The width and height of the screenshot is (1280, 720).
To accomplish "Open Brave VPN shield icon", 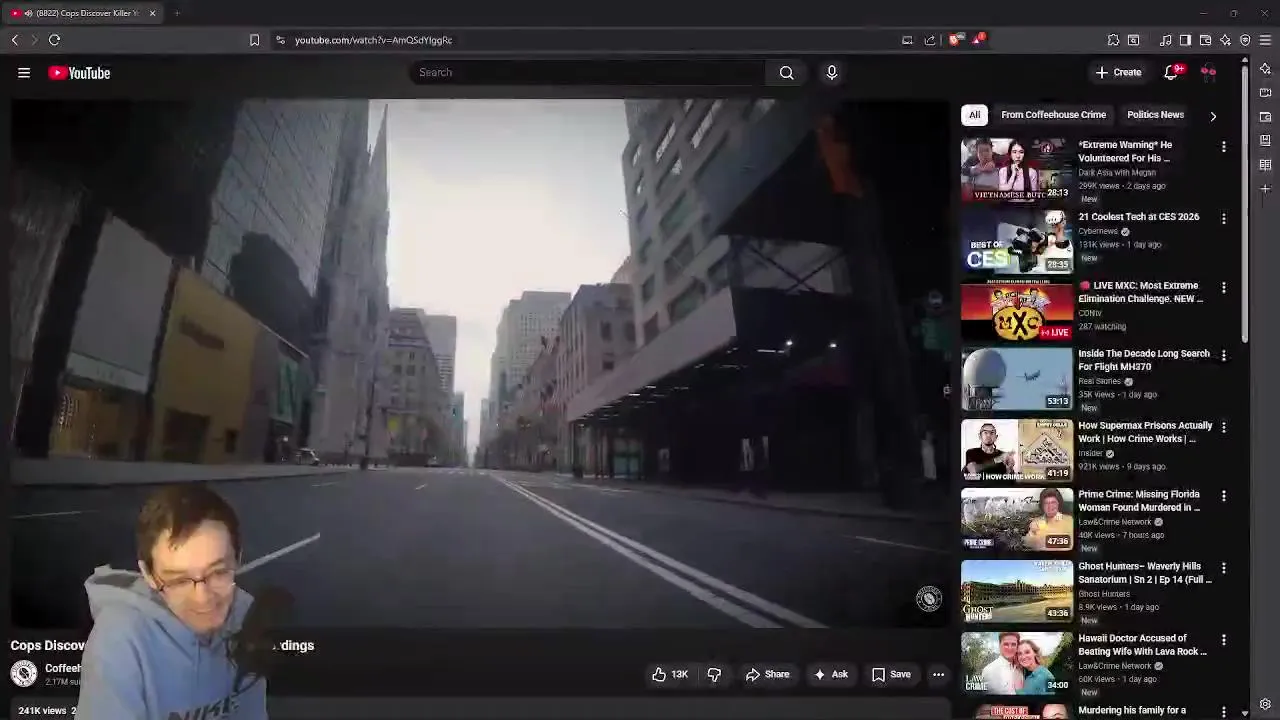I will [x=1245, y=40].
